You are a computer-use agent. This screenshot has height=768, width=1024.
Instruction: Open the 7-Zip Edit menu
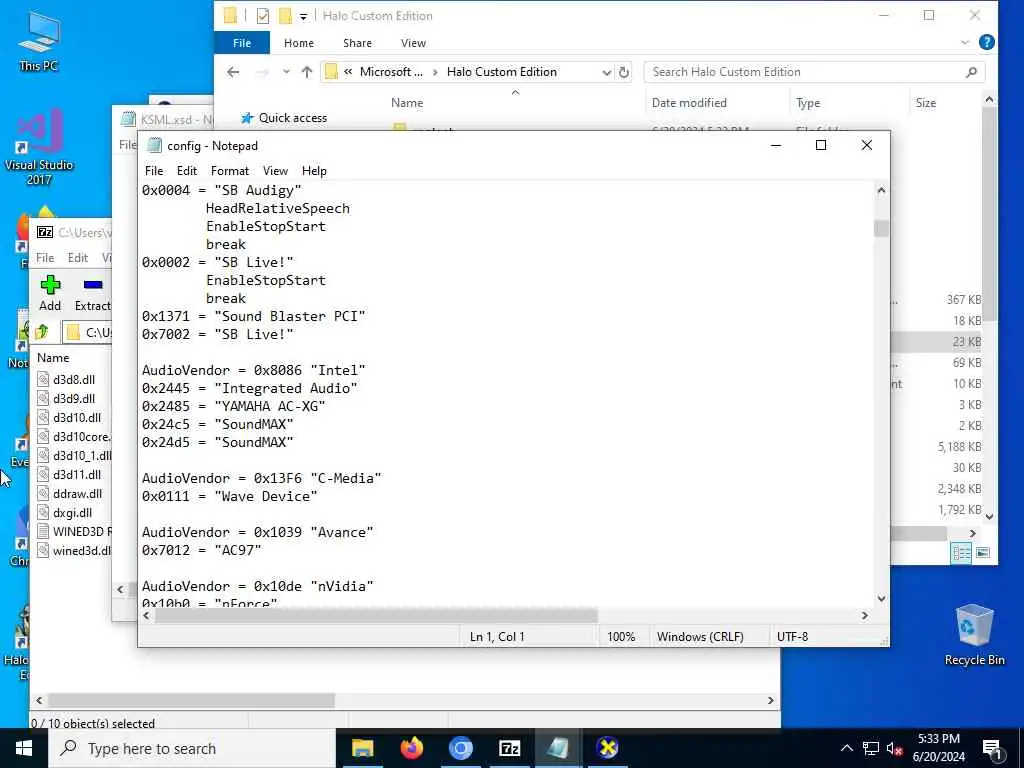[x=78, y=257]
